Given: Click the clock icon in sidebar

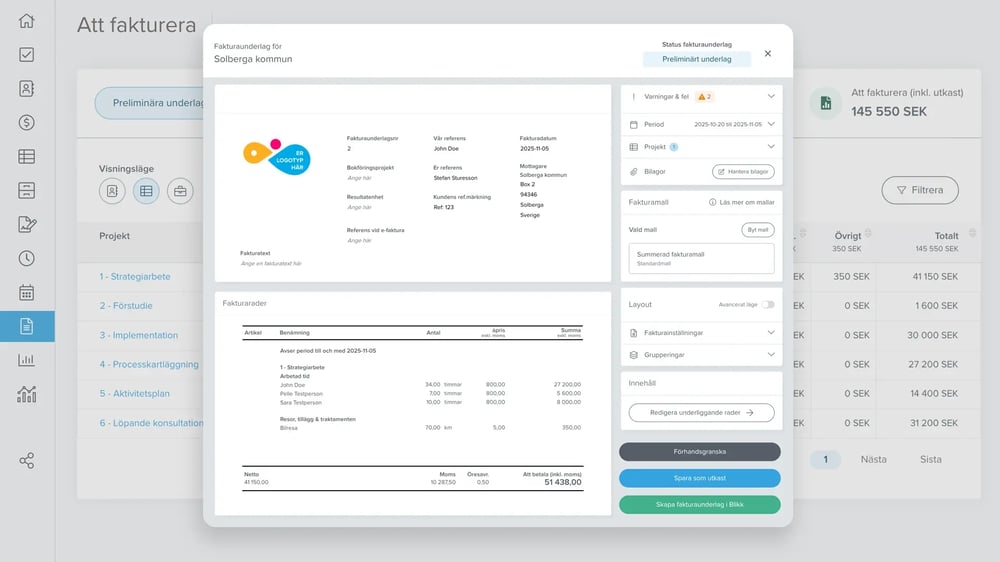Looking at the screenshot, I should [27, 258].
